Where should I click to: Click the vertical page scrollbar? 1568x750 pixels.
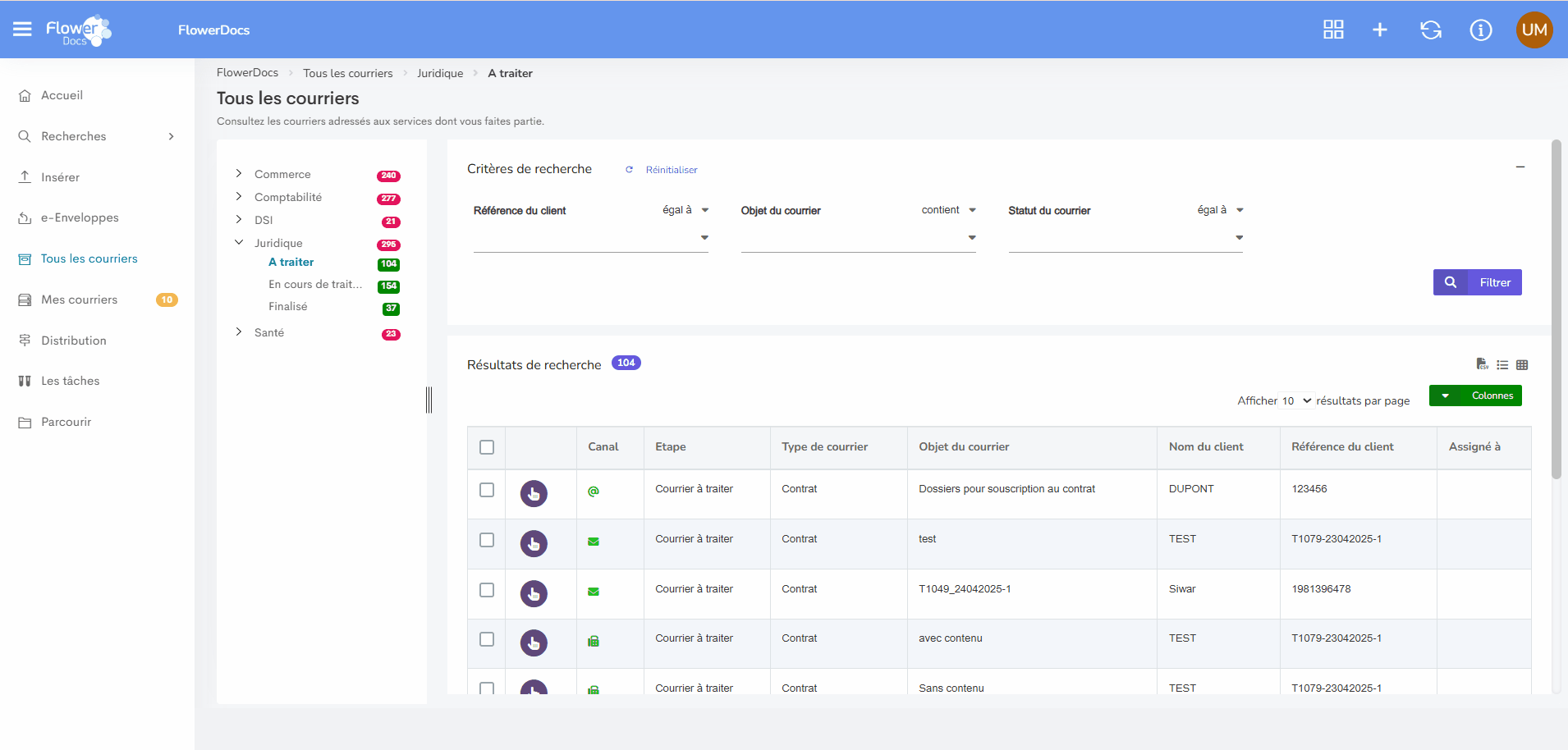1557,309
